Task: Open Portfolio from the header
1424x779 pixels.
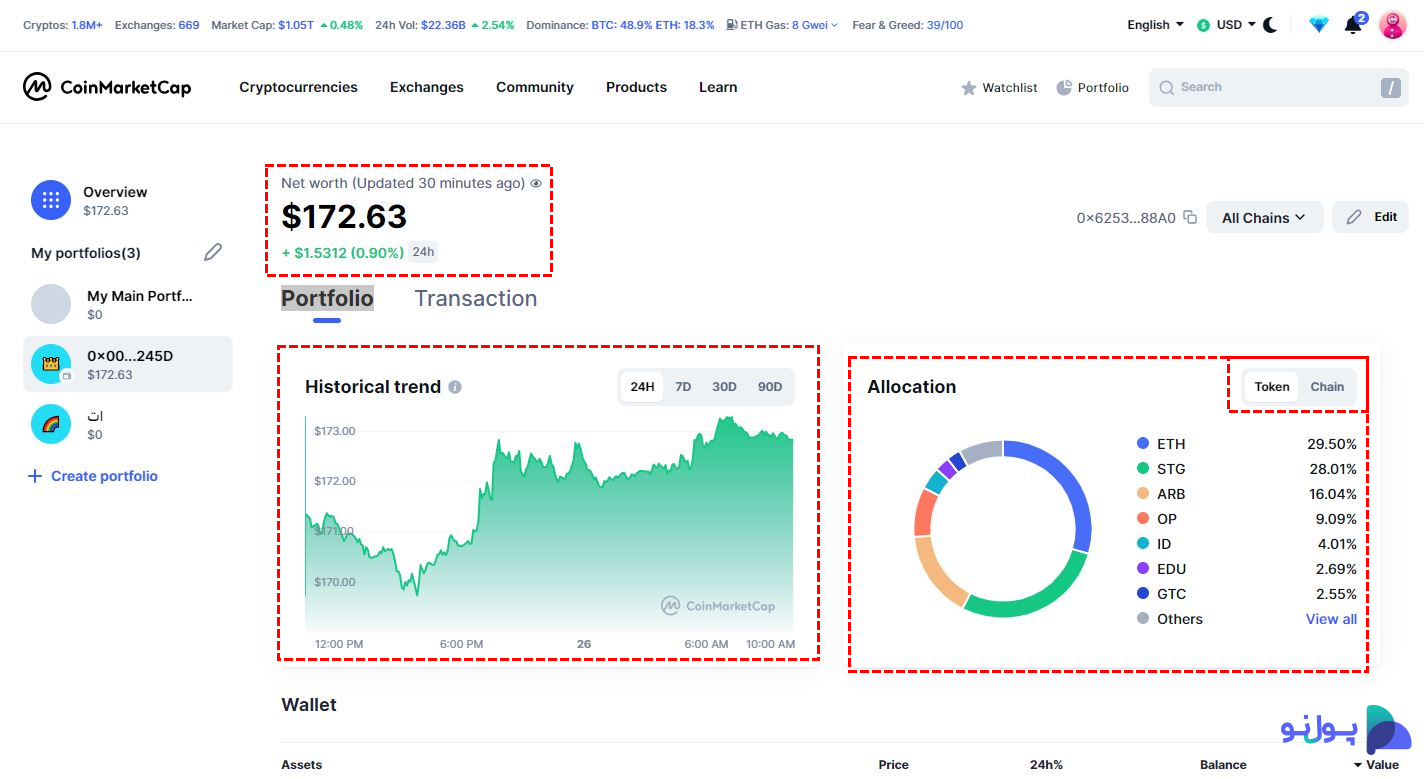Action: coord(1092,88)
